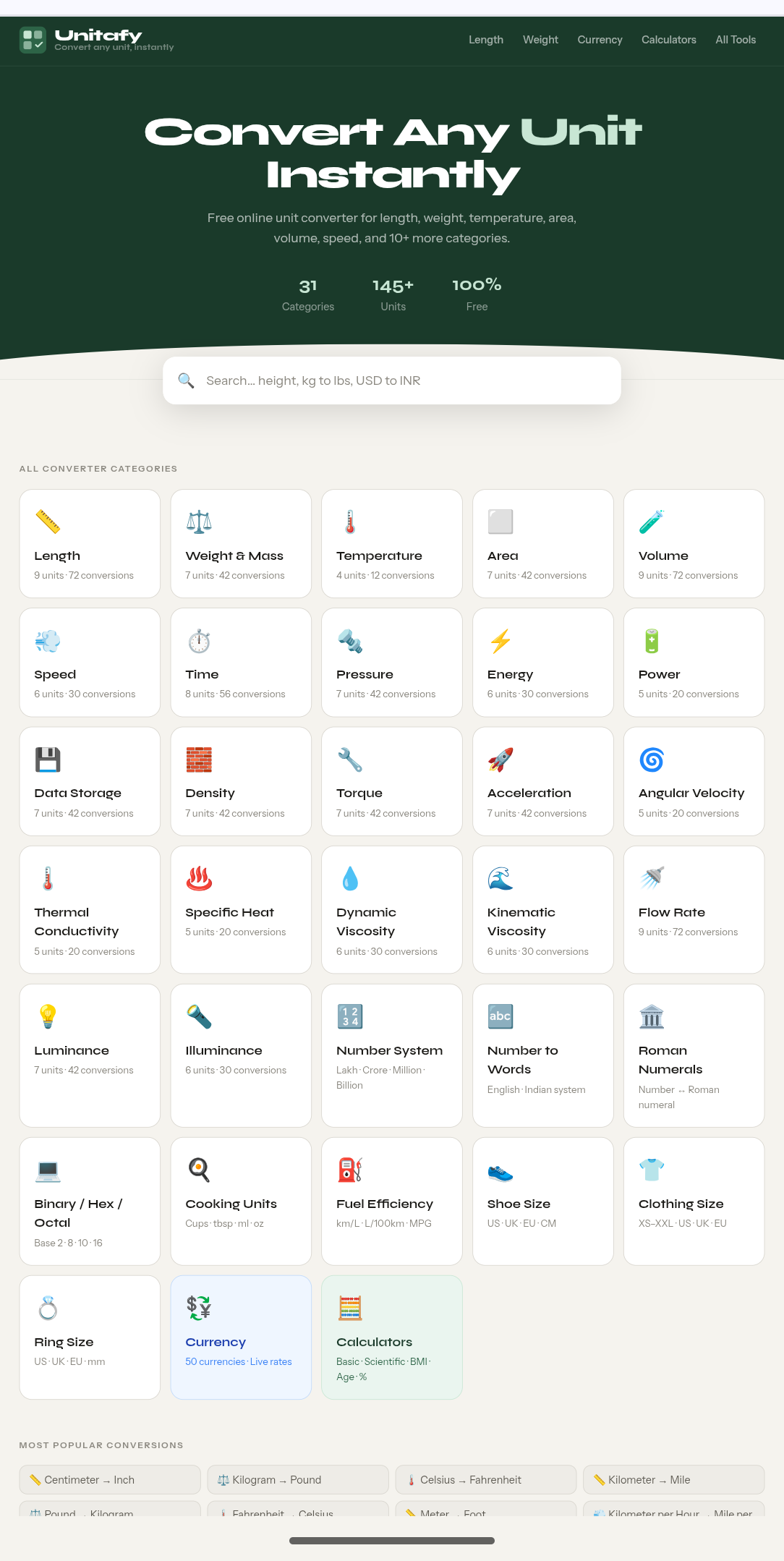Click the Luminance light bulb icon
784x1561 pixels.
[x=48, y=1016]
